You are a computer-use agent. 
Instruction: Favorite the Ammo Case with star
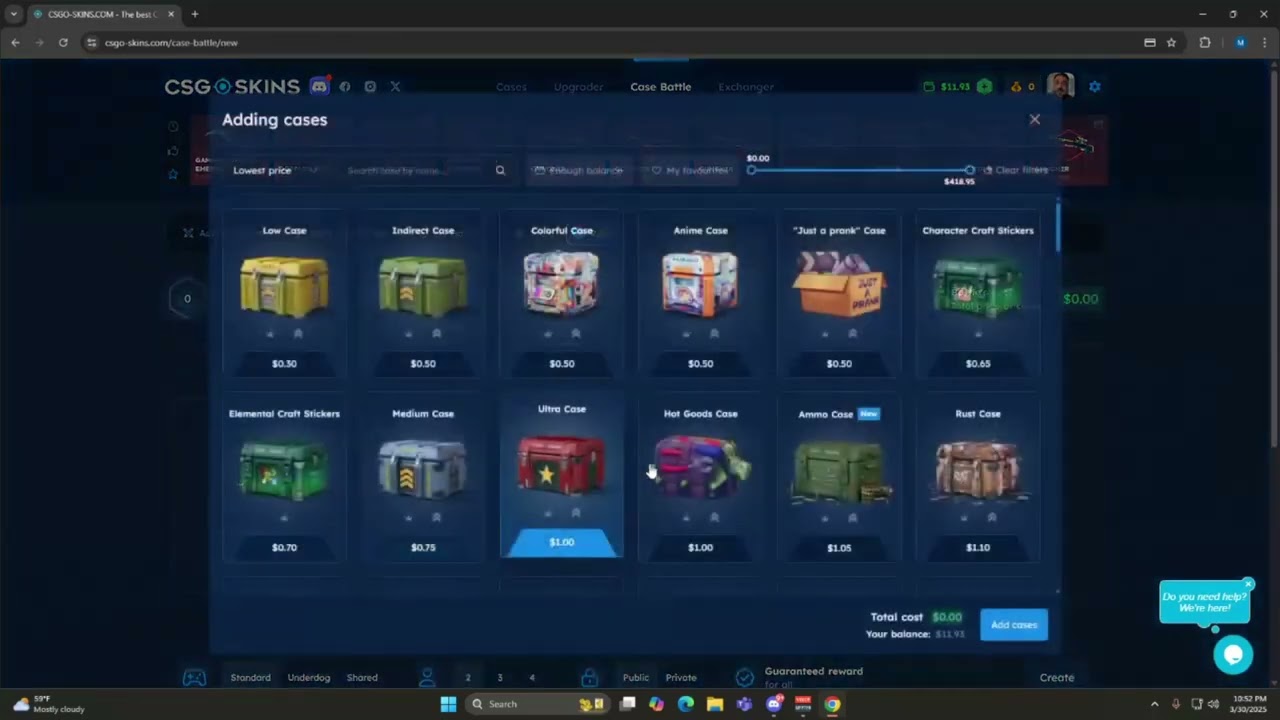pyautogui.click(x=825, y=518)
